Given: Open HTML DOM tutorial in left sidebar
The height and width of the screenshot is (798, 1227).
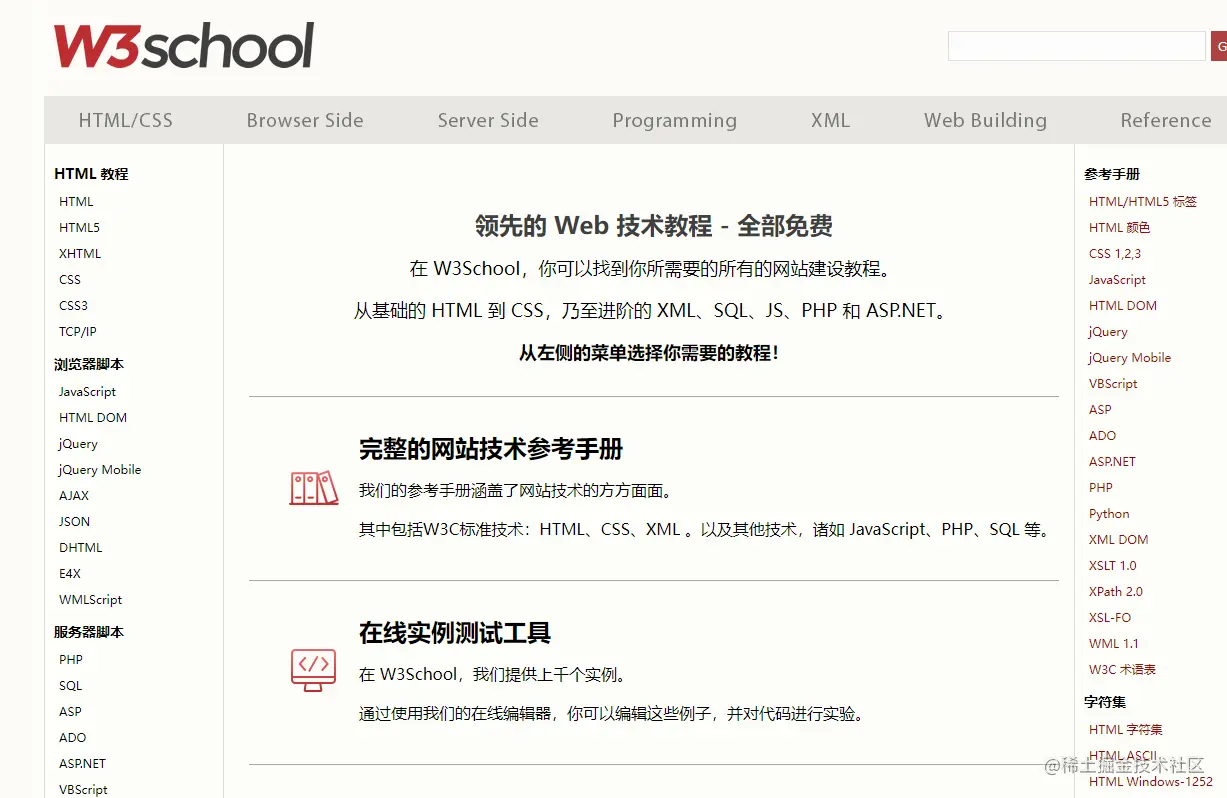Looking at the screenshot, I should click(93, 417).
